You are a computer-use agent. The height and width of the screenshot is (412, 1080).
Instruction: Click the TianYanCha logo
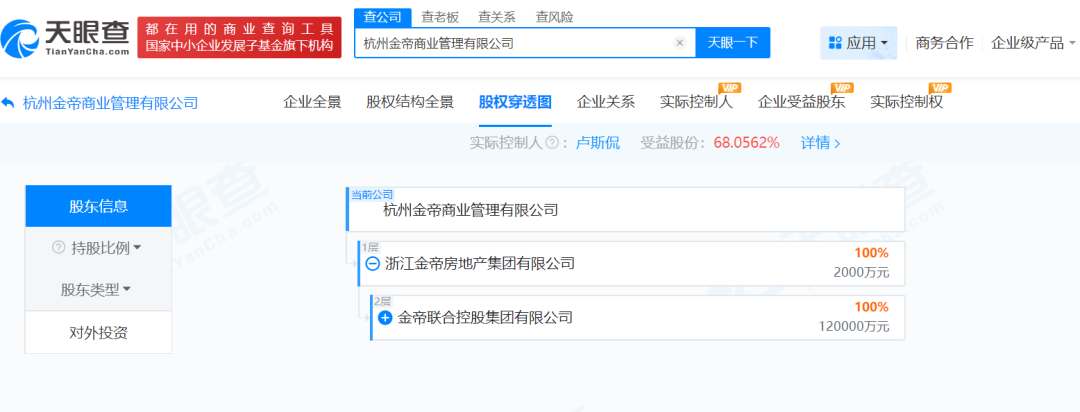[x=66, y=37]
